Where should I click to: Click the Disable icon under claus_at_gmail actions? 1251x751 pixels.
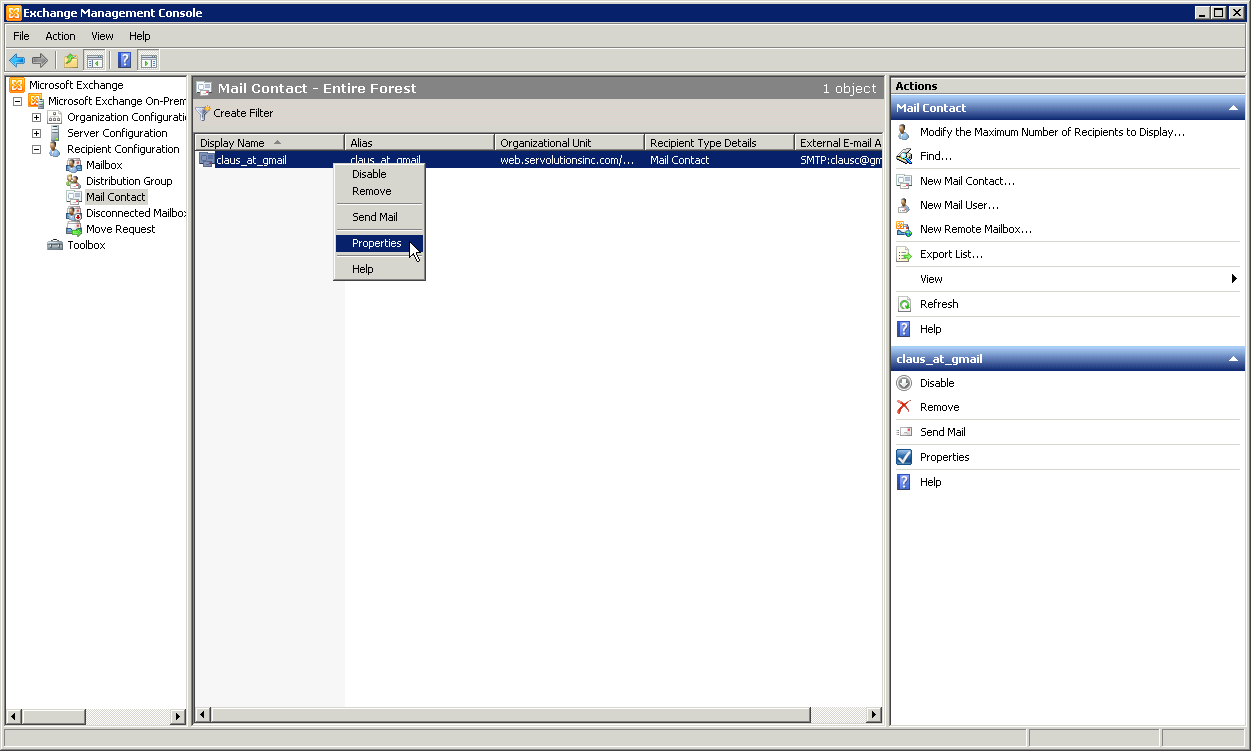pos(903,382)
